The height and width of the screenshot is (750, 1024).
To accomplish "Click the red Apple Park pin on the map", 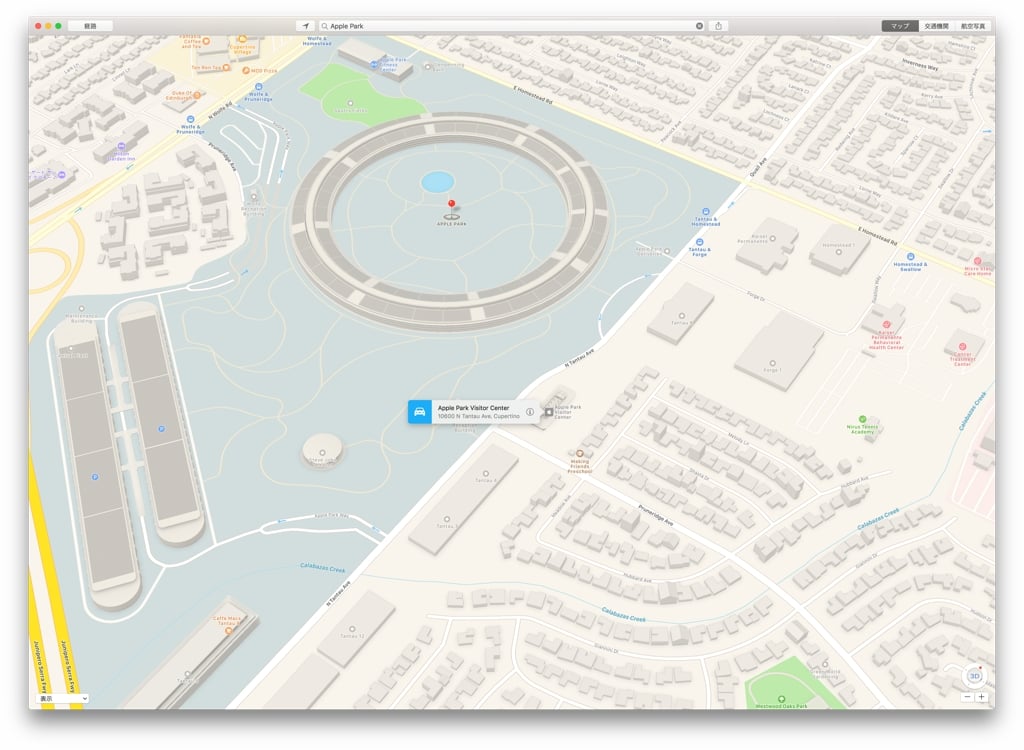I will click(x=451, y=203).
